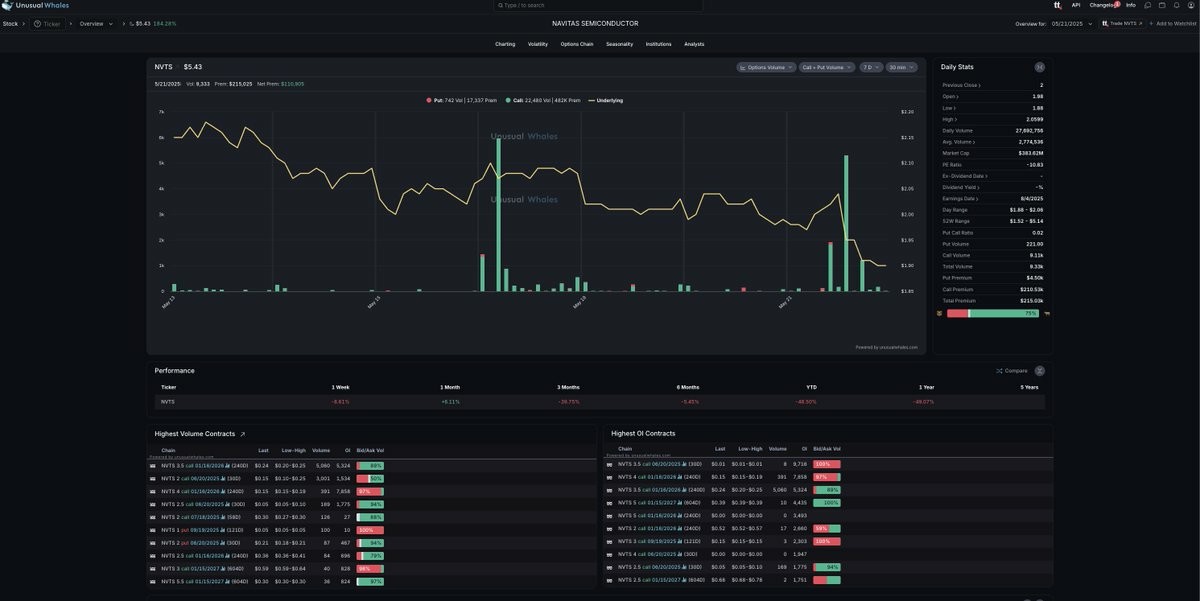Click the rightmost top-bar menu icon
The image size is (1200, 601).
click(x=1190, y=5)
